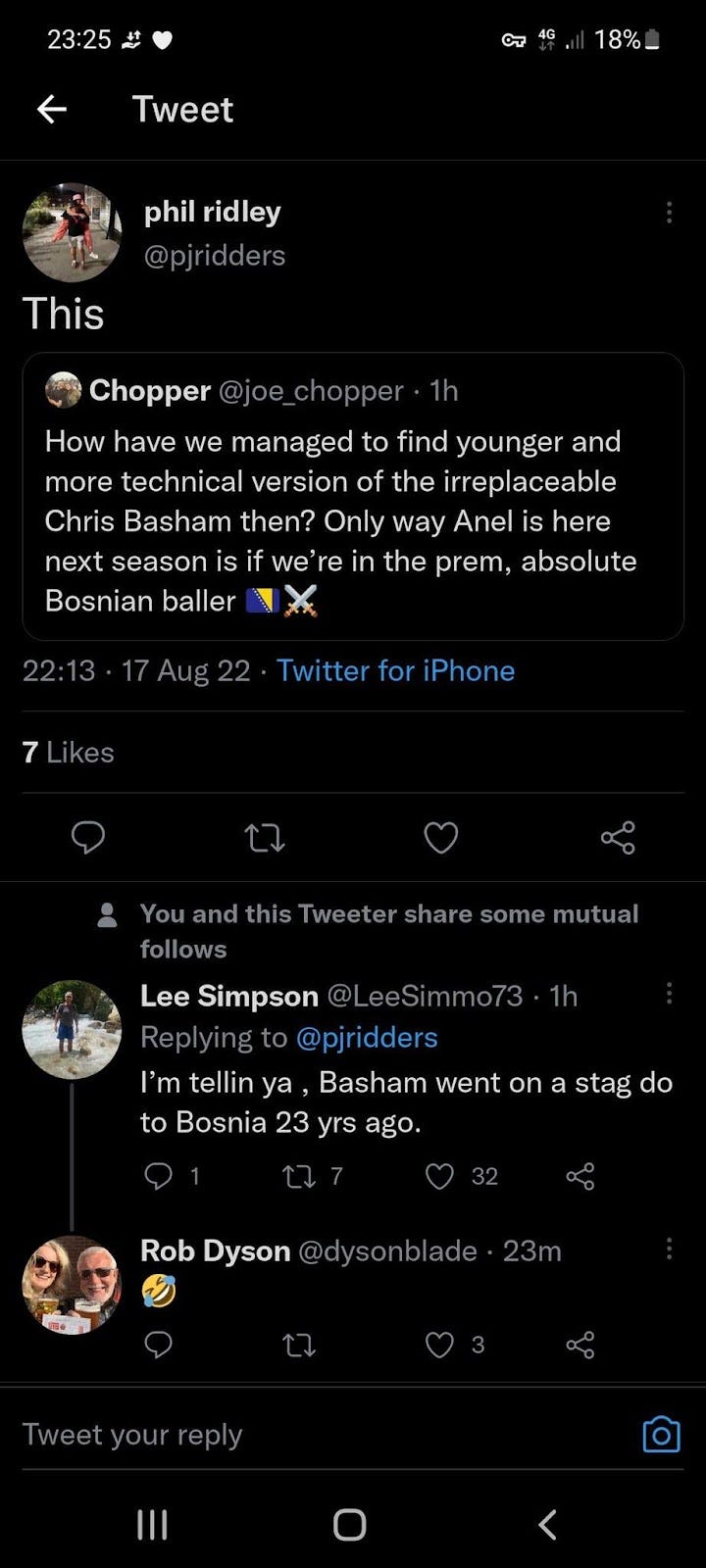The width and height of the screenshot is (706, 1568).
Task: Reply to phil ridley's main tweet
Action: click(88, 838)
